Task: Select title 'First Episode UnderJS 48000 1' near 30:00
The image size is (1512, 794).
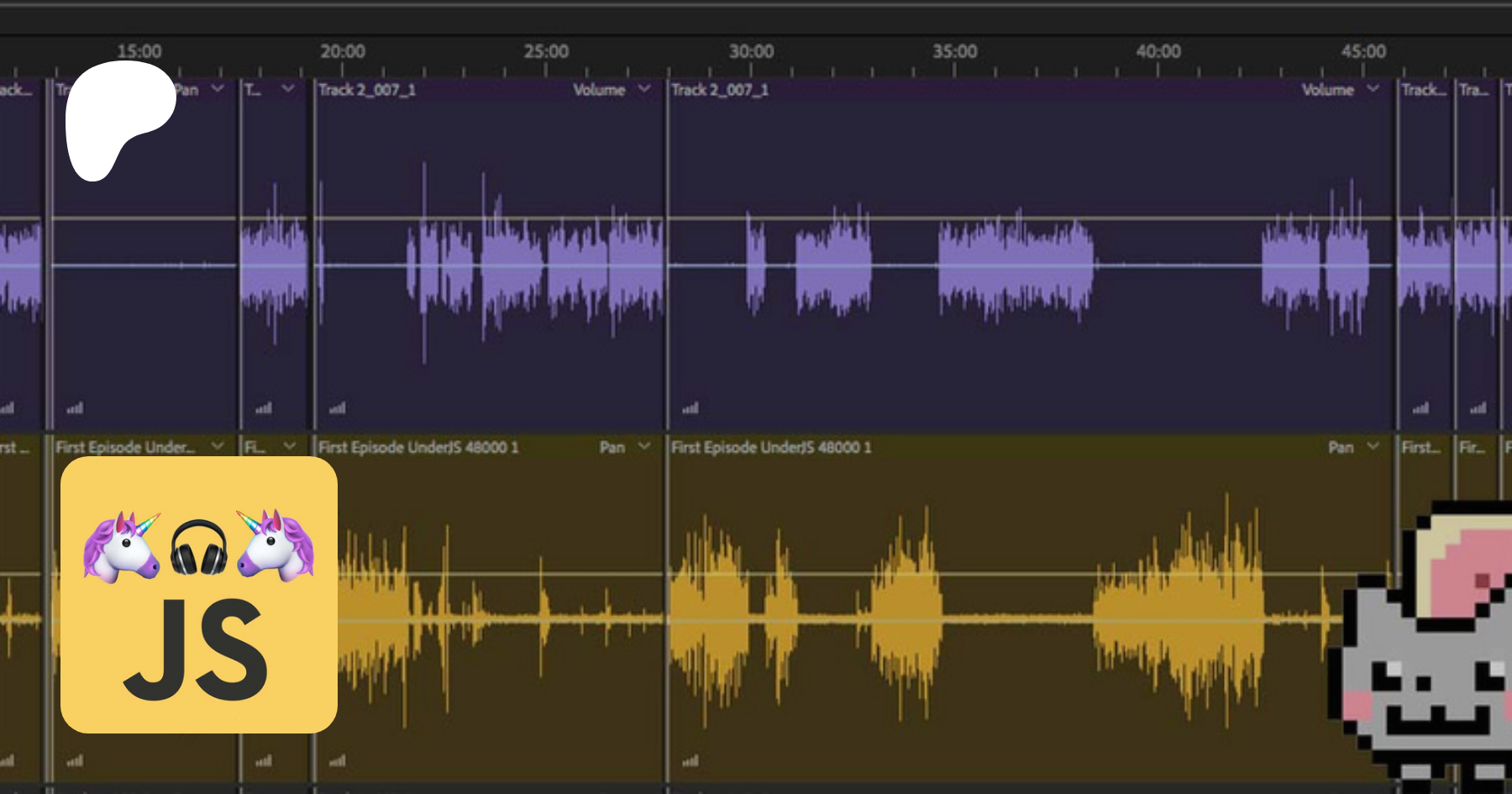Action: [771, 448]
